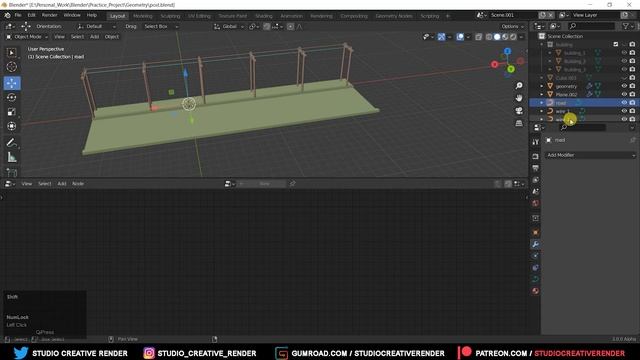The width and height of the screenshot is (640, 360).
Task: Open the File menu
Action: coord(18,15)
